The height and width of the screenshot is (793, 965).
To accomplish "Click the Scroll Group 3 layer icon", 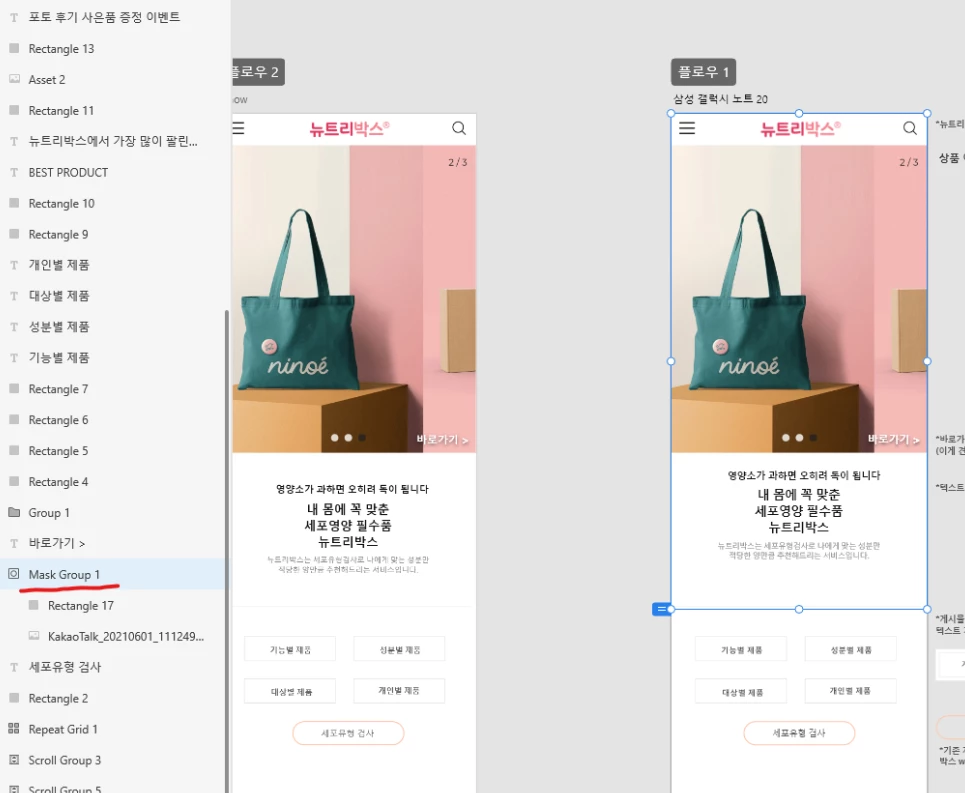I will 14,759.
